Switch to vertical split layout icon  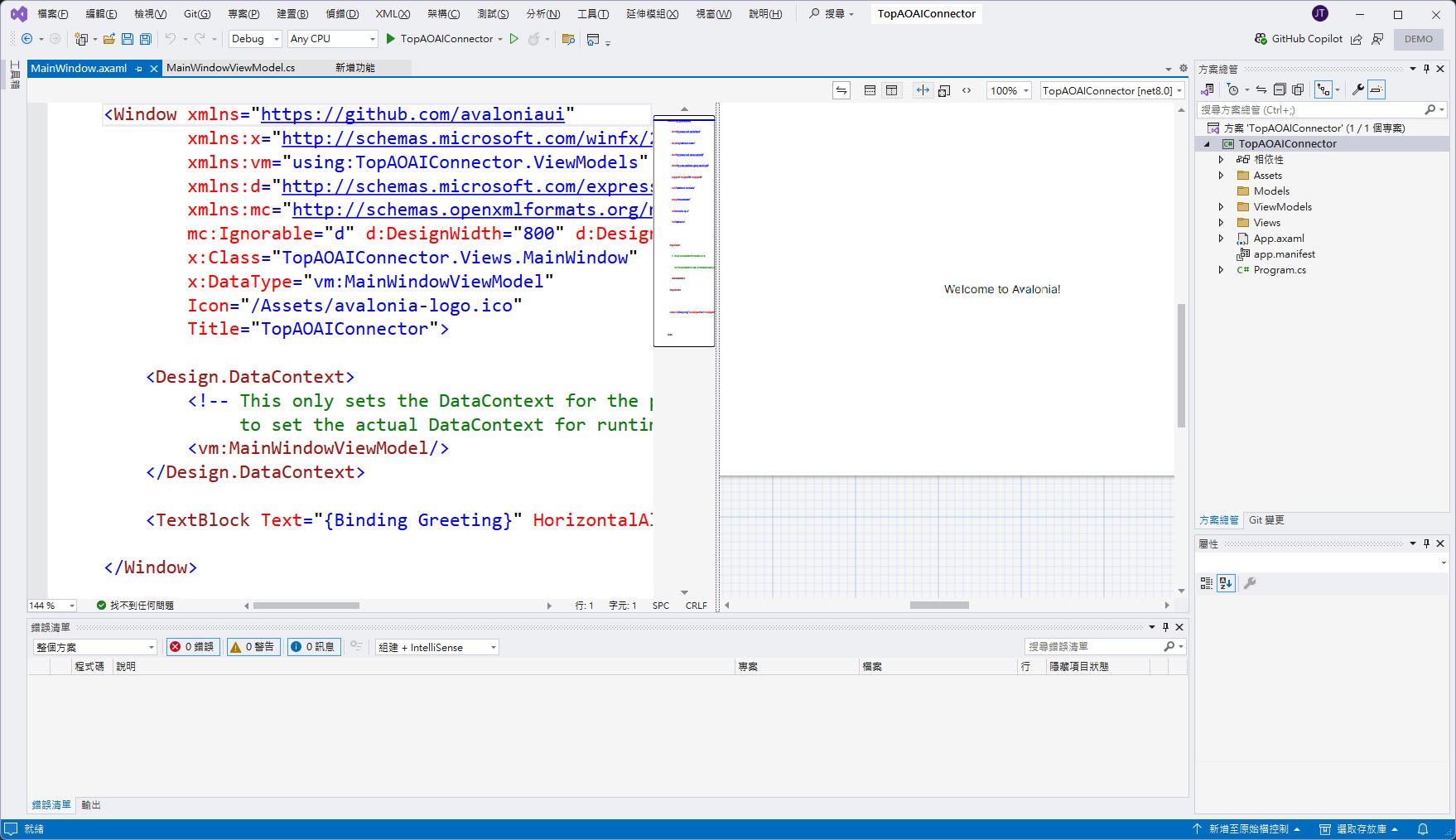tap(891, 90)
